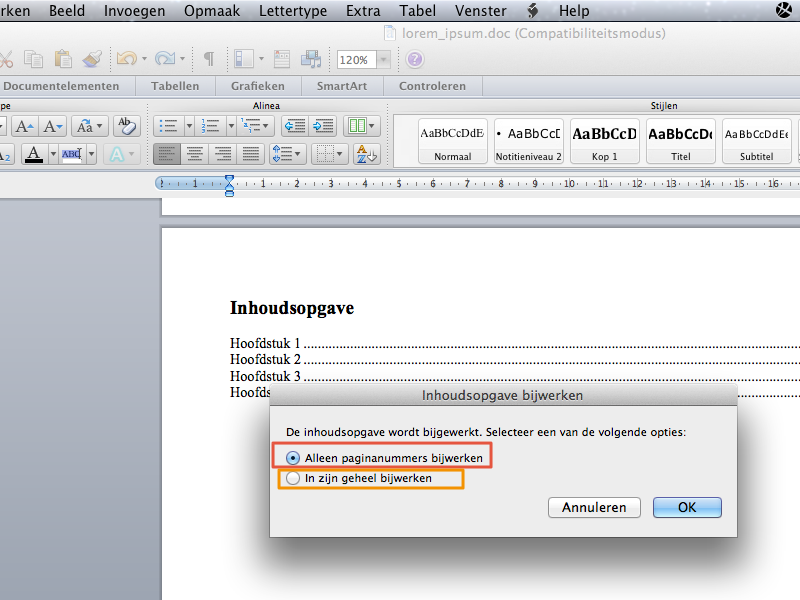
Task: Increase the font size
Action: click(x=24, y=126)
